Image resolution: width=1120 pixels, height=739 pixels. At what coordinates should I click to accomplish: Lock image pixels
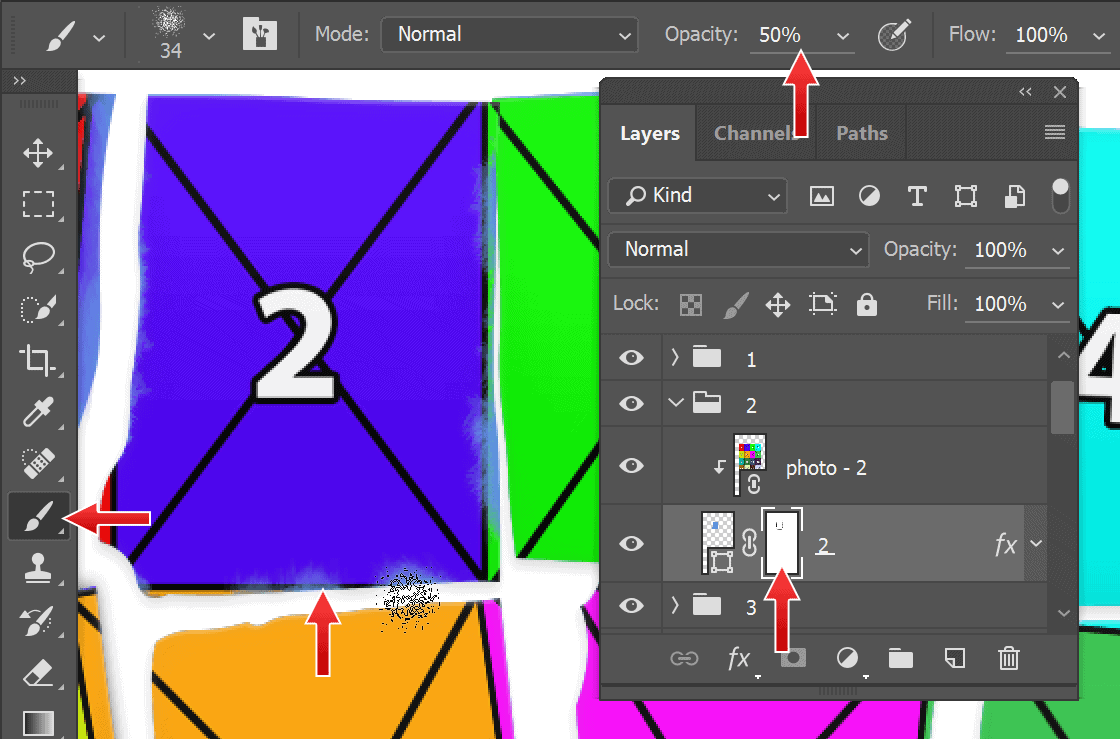pos(736,305)
